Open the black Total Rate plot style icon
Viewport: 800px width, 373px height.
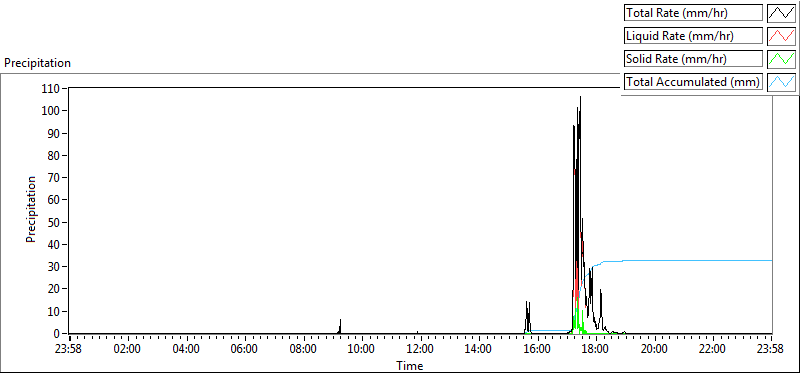click(x=781, y=13)
